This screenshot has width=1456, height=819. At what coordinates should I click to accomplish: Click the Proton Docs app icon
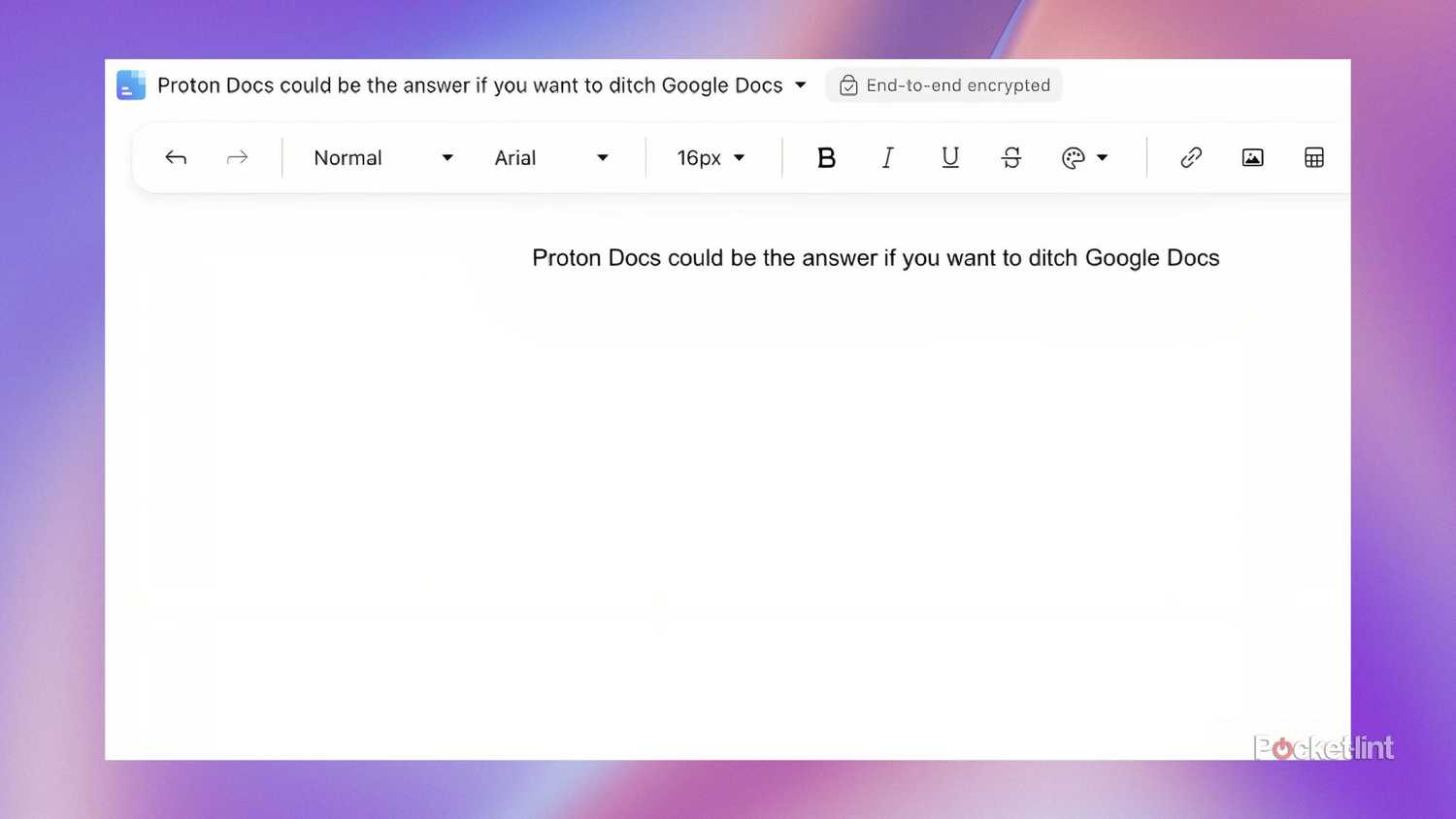[131, 84]
